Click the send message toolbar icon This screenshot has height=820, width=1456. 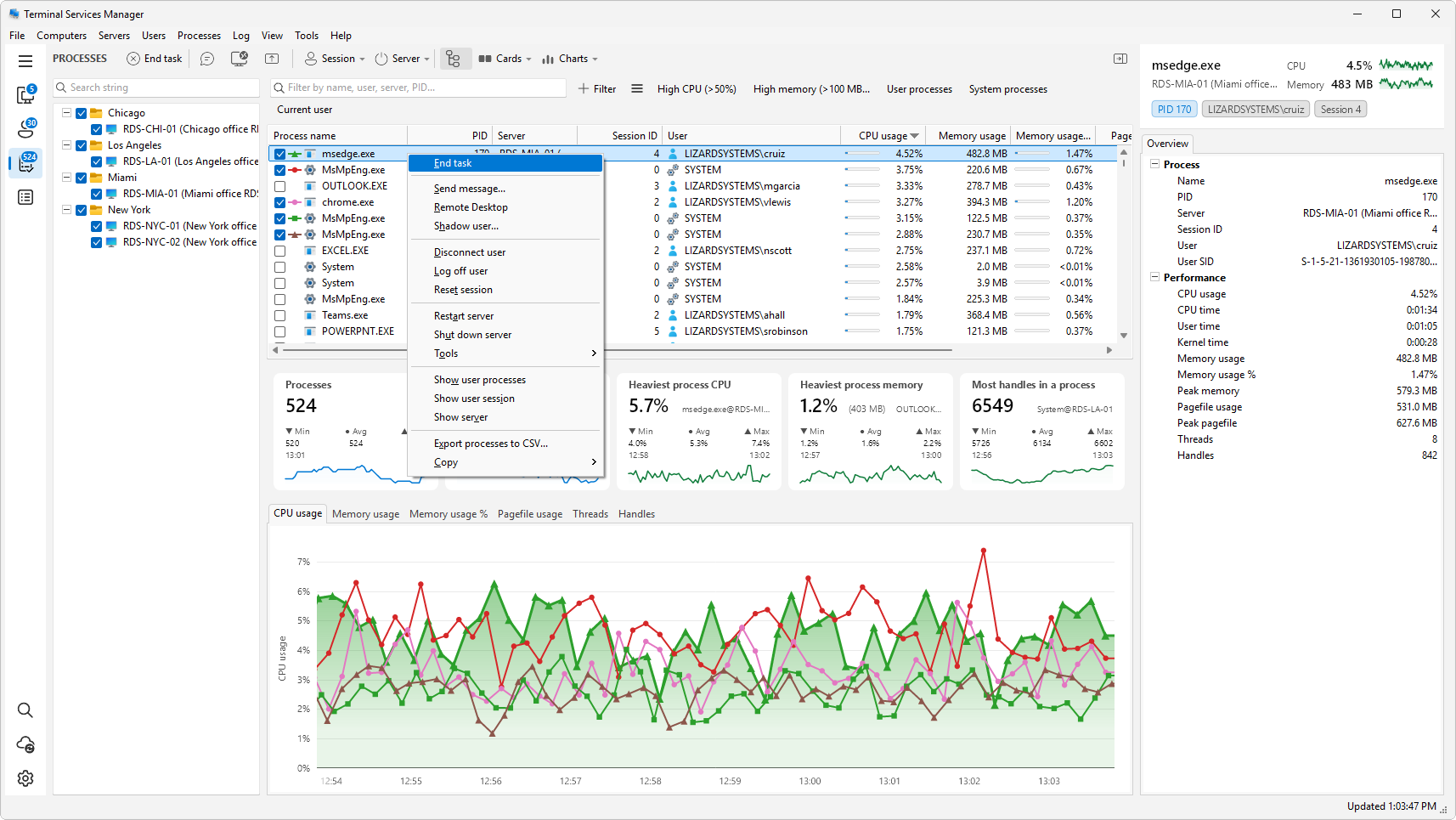tap(207, 59)
